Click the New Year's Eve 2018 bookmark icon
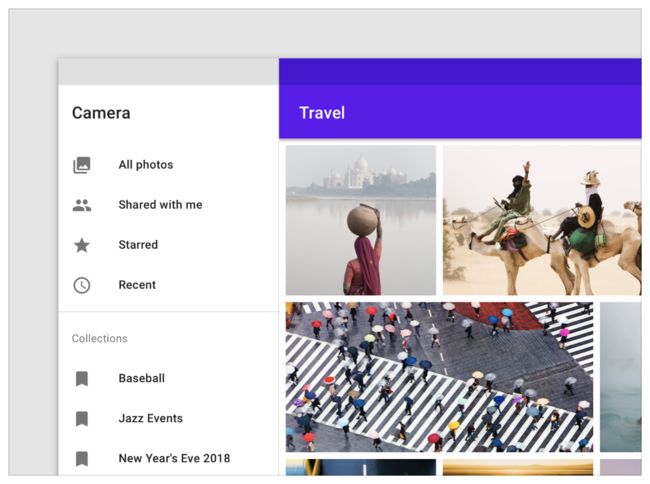Viewport: 650px width, 484px height. pyautogui.click(x=82, y=459)
